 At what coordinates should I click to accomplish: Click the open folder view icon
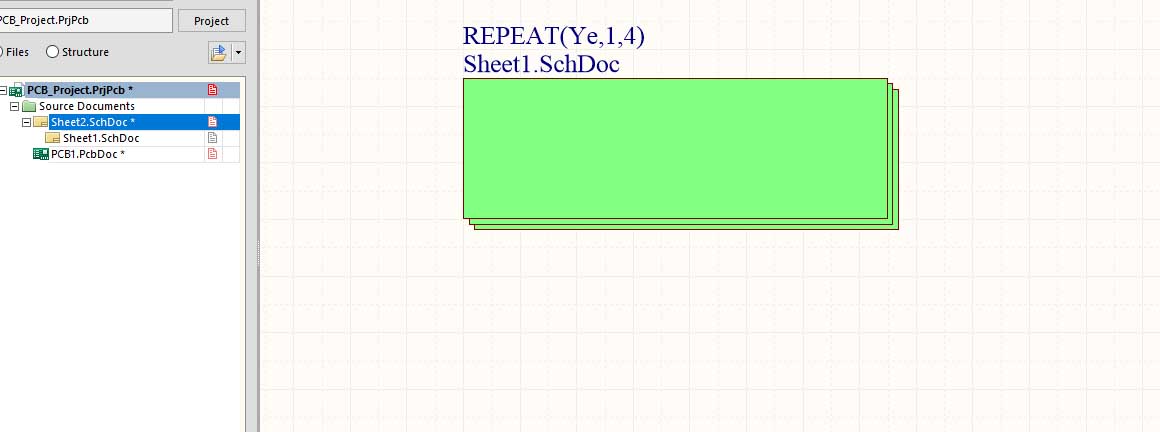pyautogui.click(x=219, y=53)
